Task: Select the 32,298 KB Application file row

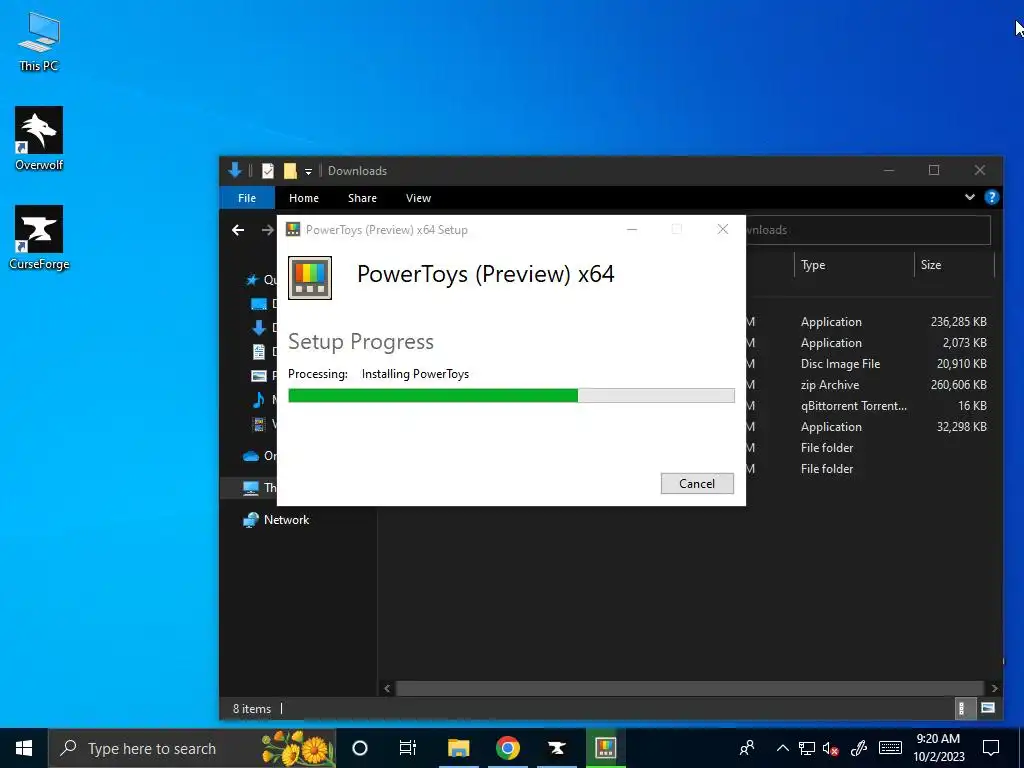Action: [x=869, y=426]
